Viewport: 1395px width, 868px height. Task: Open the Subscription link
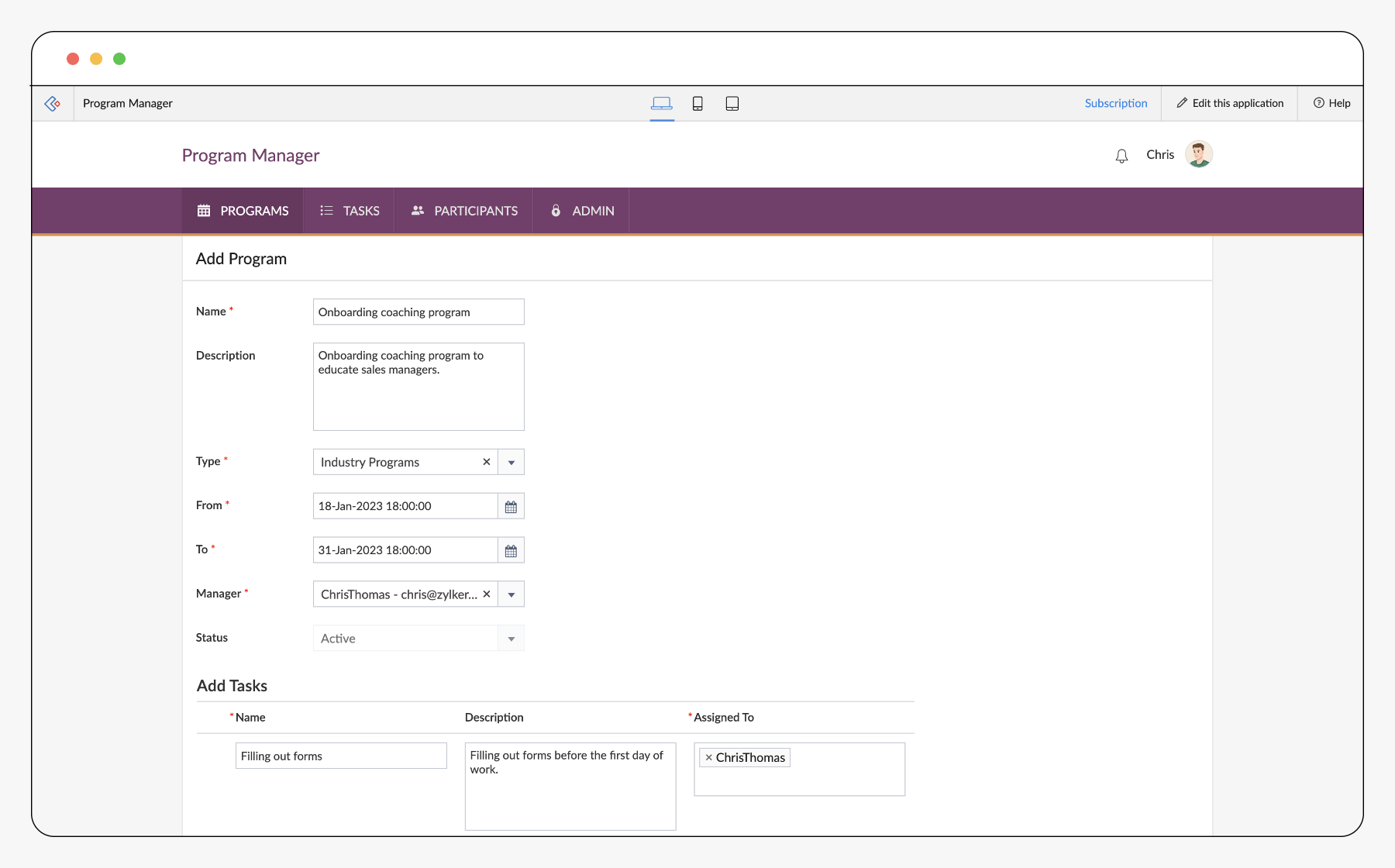pyautogui.click(x=1115, y=103)
